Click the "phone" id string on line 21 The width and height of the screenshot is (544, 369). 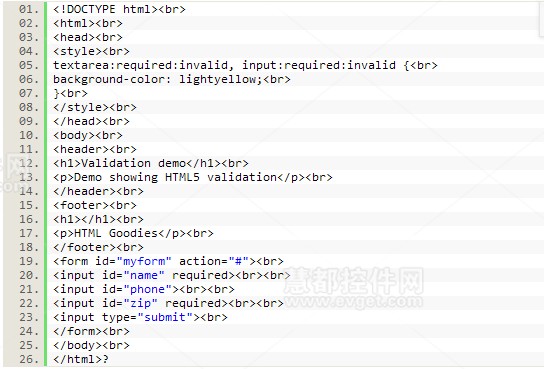(147, 289)
